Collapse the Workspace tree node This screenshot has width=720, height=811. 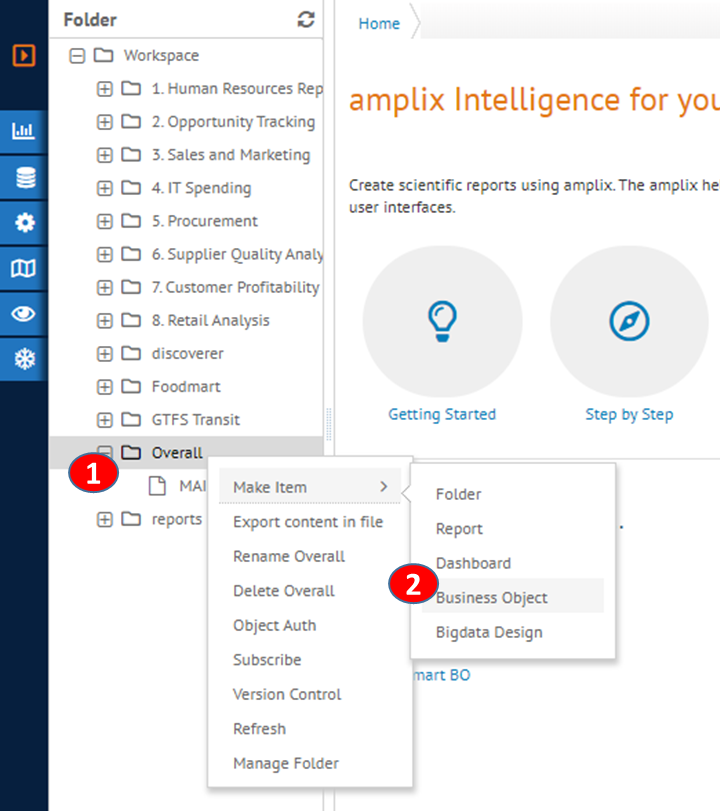[x=77, y=56]
